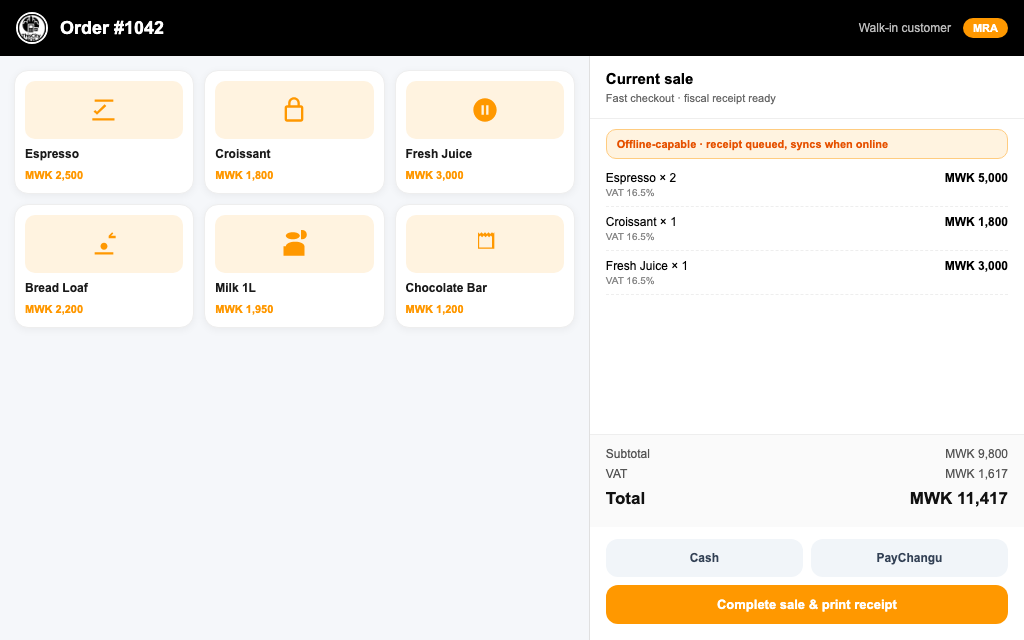Select the Croissant × 1 cart line
The height and width of the screenshot is (640, 1024).
[807, 229]
